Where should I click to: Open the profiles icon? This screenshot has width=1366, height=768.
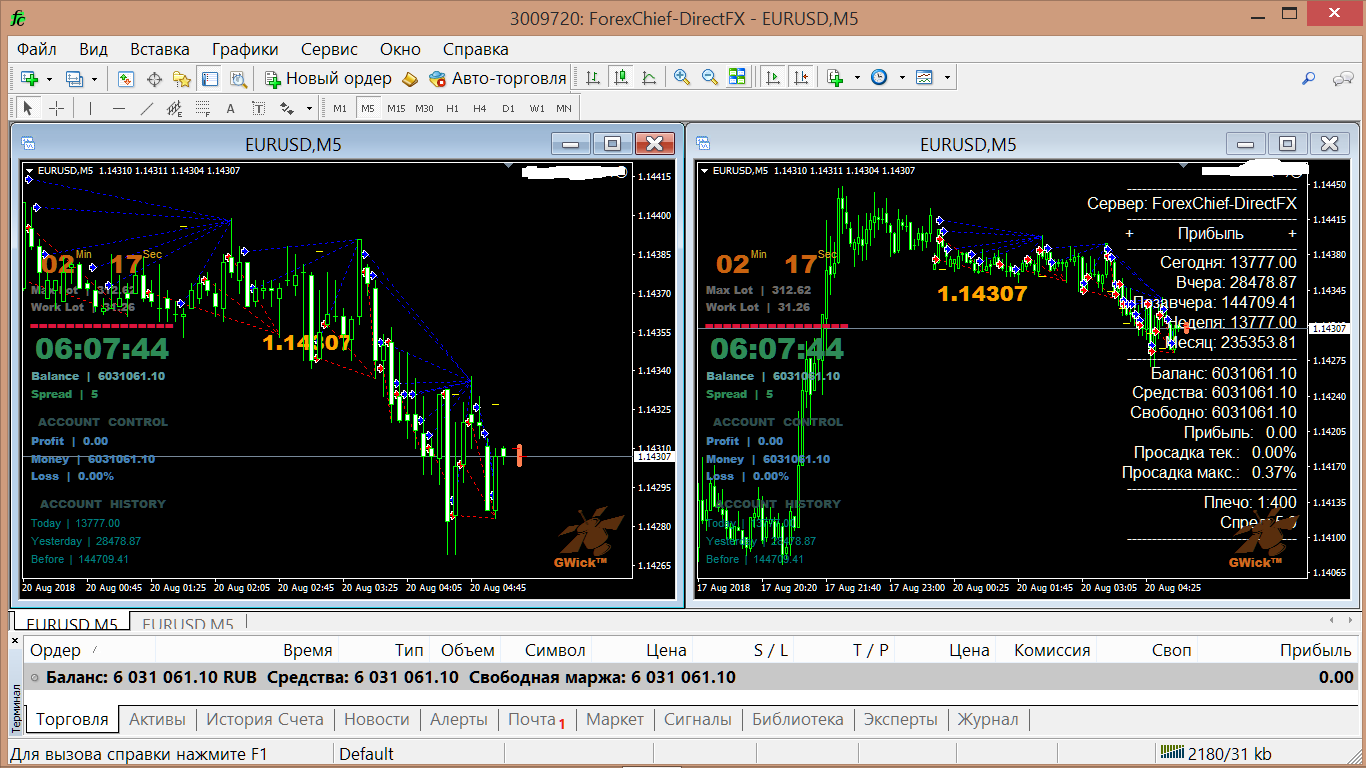pos(74,78)
